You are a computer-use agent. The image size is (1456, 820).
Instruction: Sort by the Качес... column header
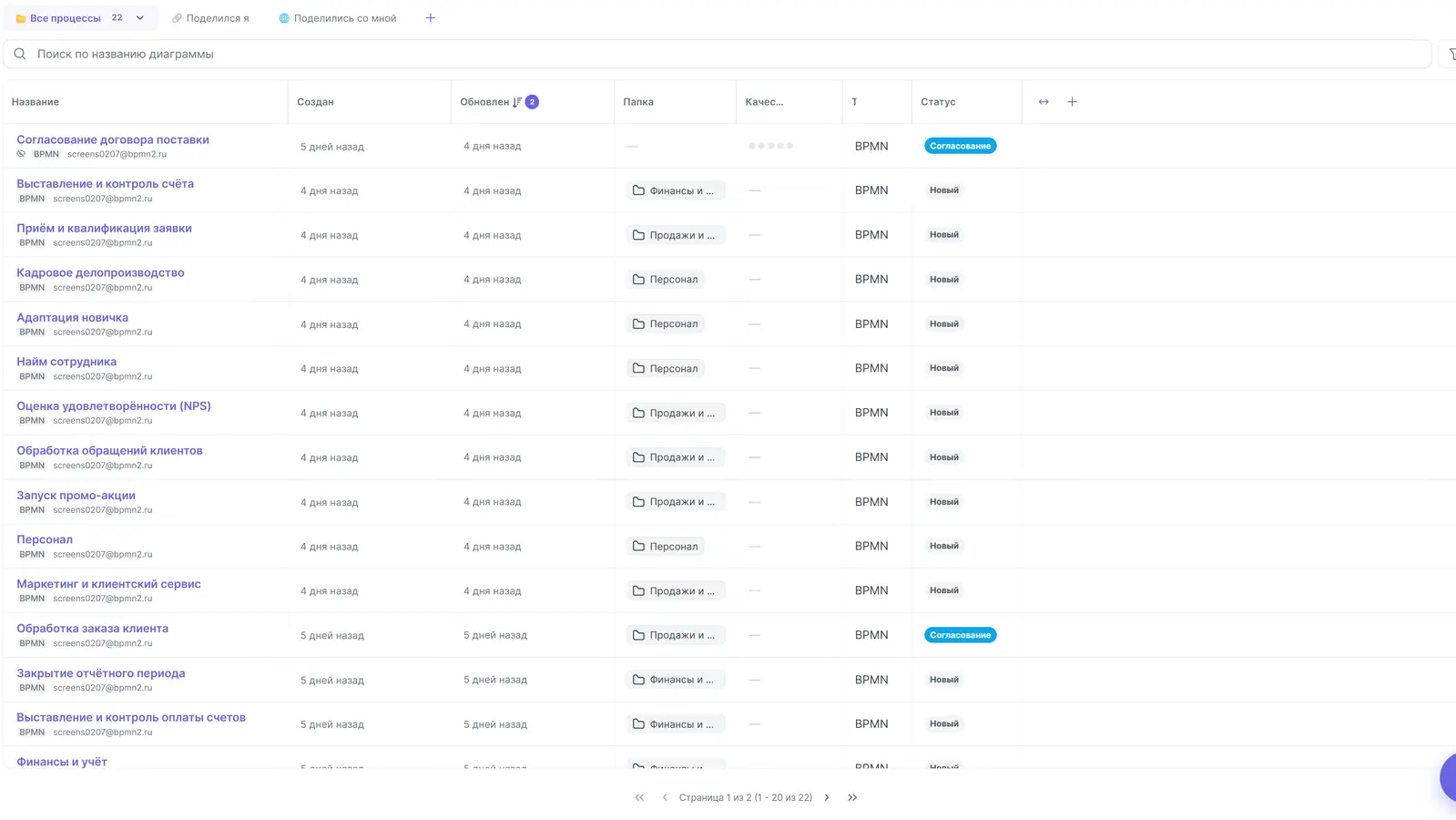coord(764,102)
